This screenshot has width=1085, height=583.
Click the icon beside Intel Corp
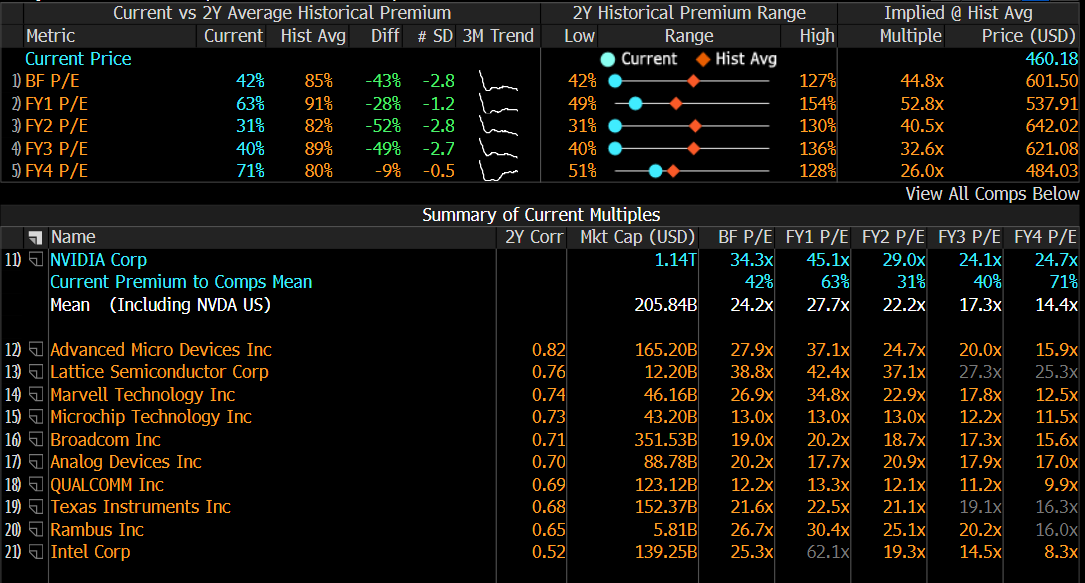(x=36, y=552)
